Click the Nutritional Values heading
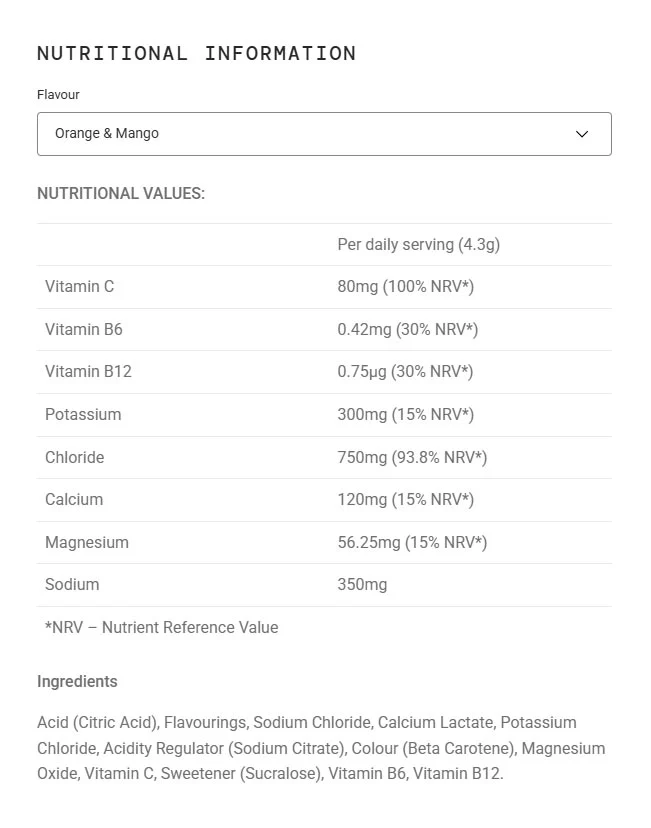Screen dimensions: 651x828 click(121, 193)
